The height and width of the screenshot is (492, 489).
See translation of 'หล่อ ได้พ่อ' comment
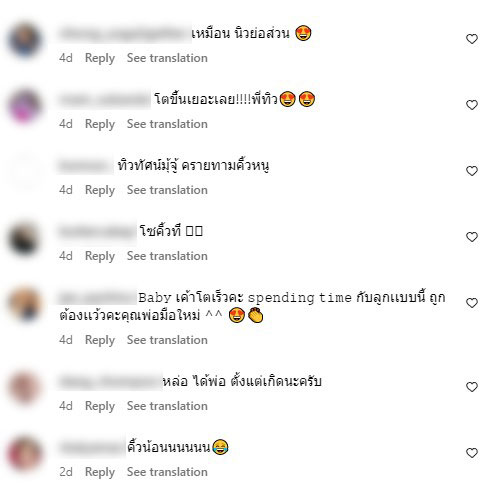pyautogui.click(x=167, y=406)
